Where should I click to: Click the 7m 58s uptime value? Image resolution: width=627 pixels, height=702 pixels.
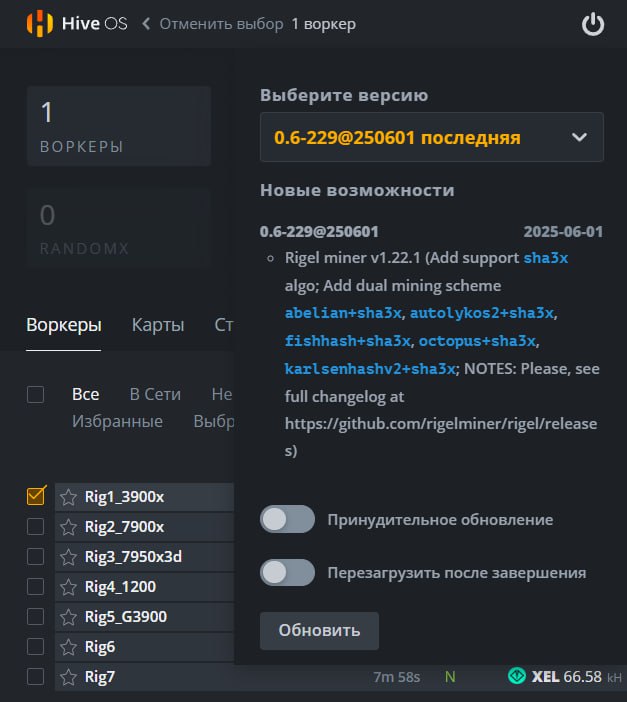coord(397,677)
